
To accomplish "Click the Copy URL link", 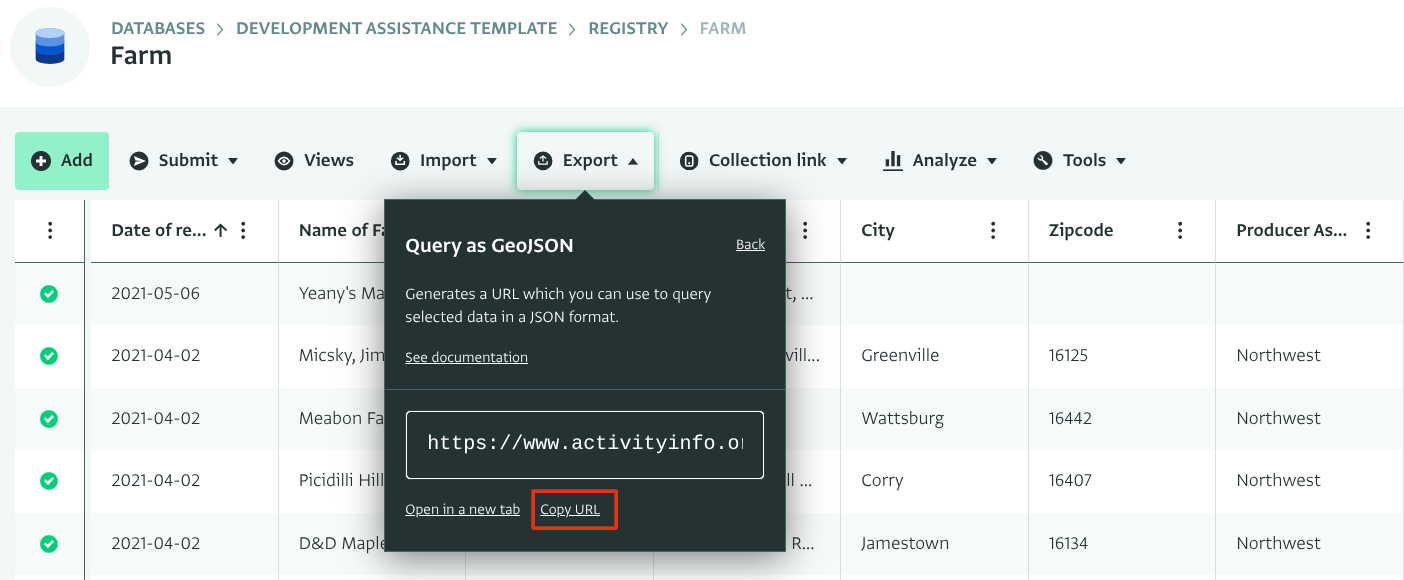I will (x=570, y=510).
